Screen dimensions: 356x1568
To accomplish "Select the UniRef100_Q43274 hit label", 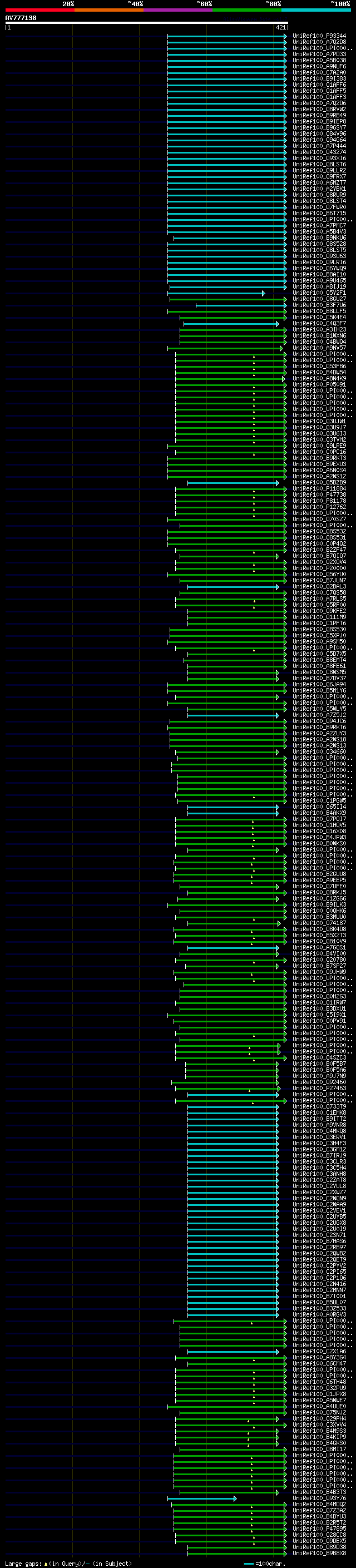I will [319, 152].
